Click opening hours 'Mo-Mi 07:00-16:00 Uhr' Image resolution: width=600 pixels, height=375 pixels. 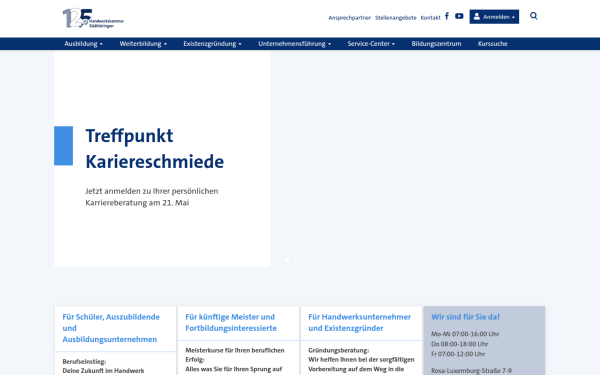point(465,334)
